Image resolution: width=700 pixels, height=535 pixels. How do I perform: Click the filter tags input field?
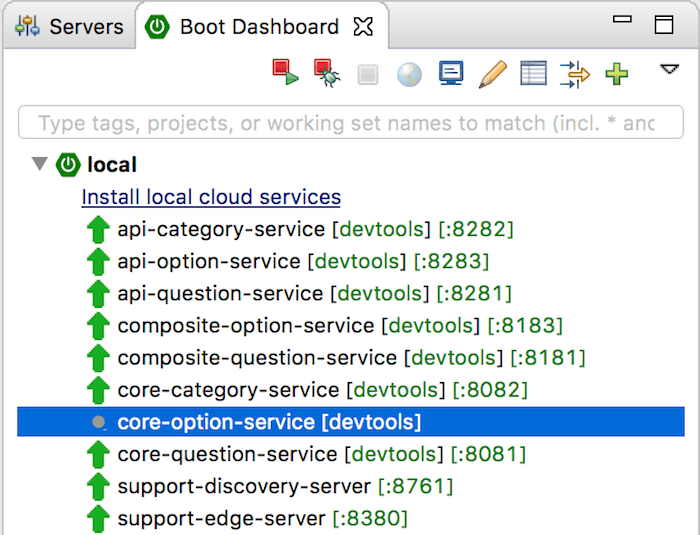[x=350, y=122]
